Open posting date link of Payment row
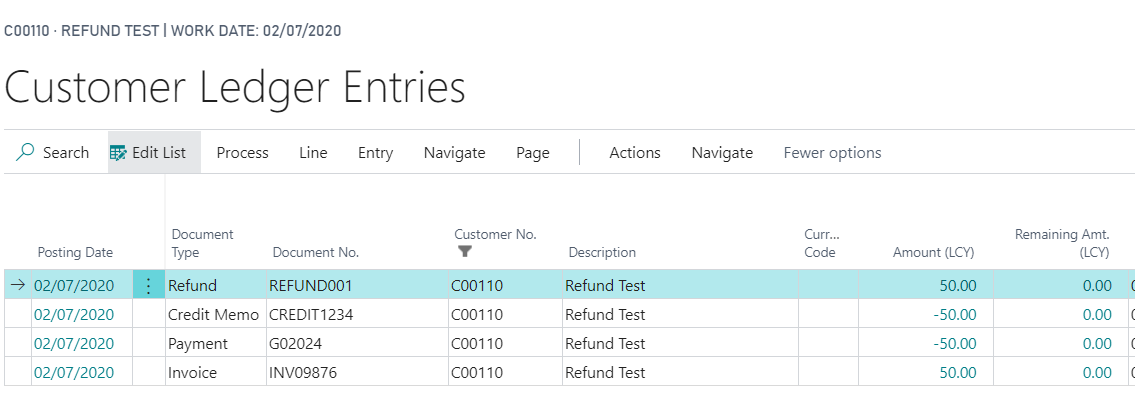The height and width of the screenshot is (408, 1135). click(x=74, y=344)
